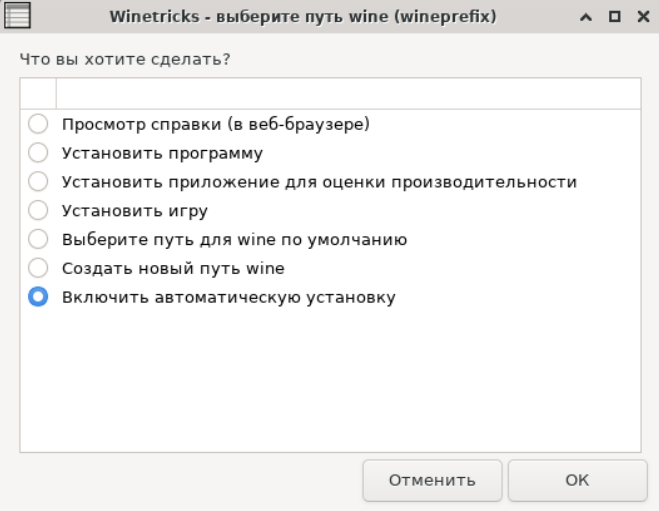Viewport: 659px width, 511px height.
Task: Click the selected 'Включить автоматическую установку' radio button
Action: click(x=38, y=297)
